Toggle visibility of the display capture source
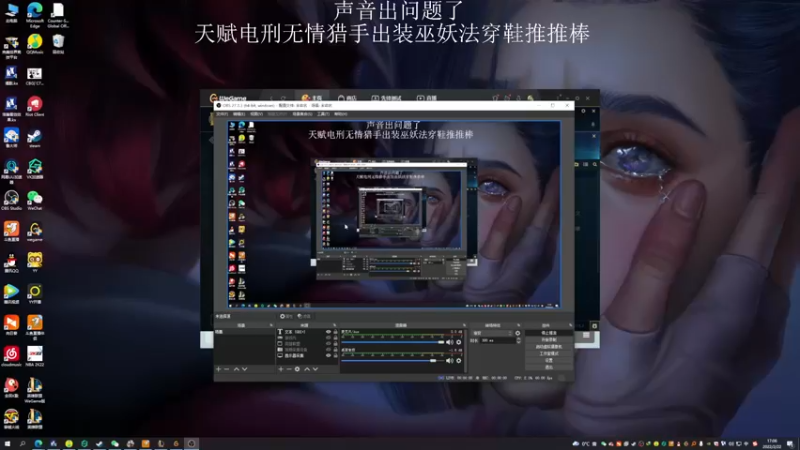The height and width of the screenshot is (450, 800). (x=328, y=355)
